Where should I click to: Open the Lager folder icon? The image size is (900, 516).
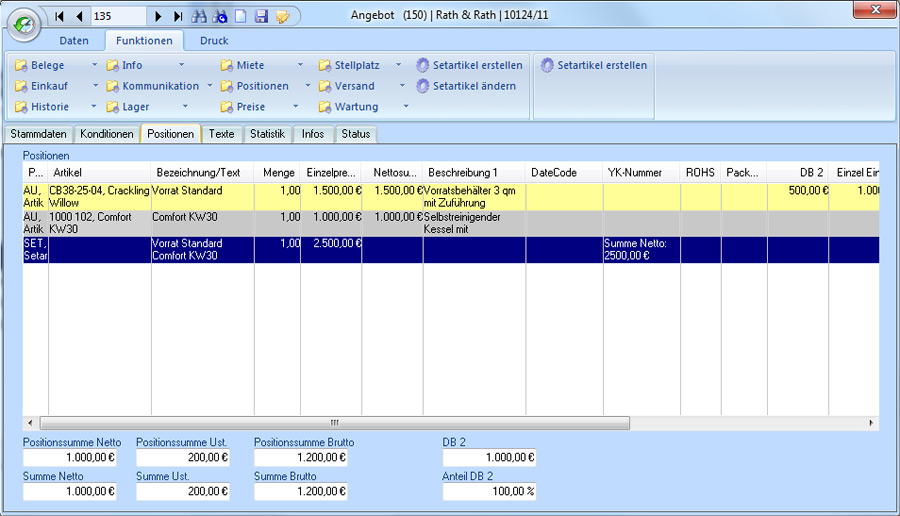click(x=112, y=107)
